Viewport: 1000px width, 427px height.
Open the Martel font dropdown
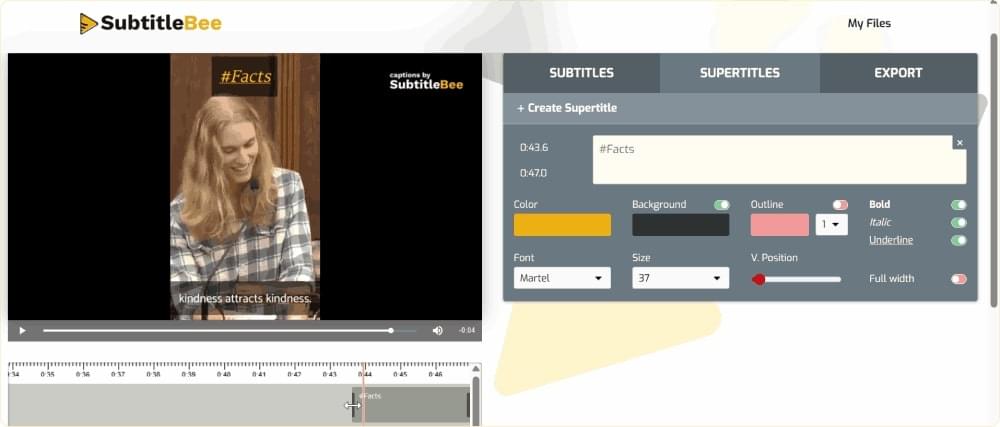(562, 278)
